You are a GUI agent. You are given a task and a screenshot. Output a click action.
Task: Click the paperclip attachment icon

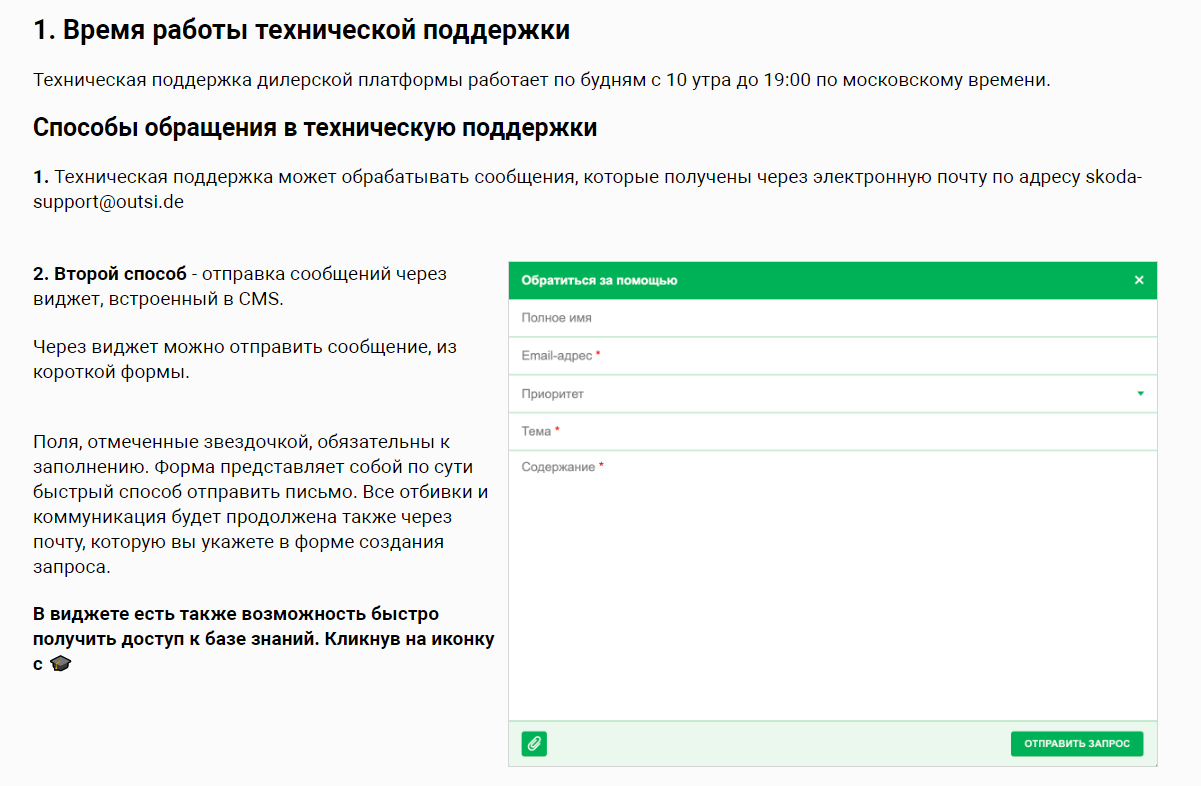[x=534, y=744]
